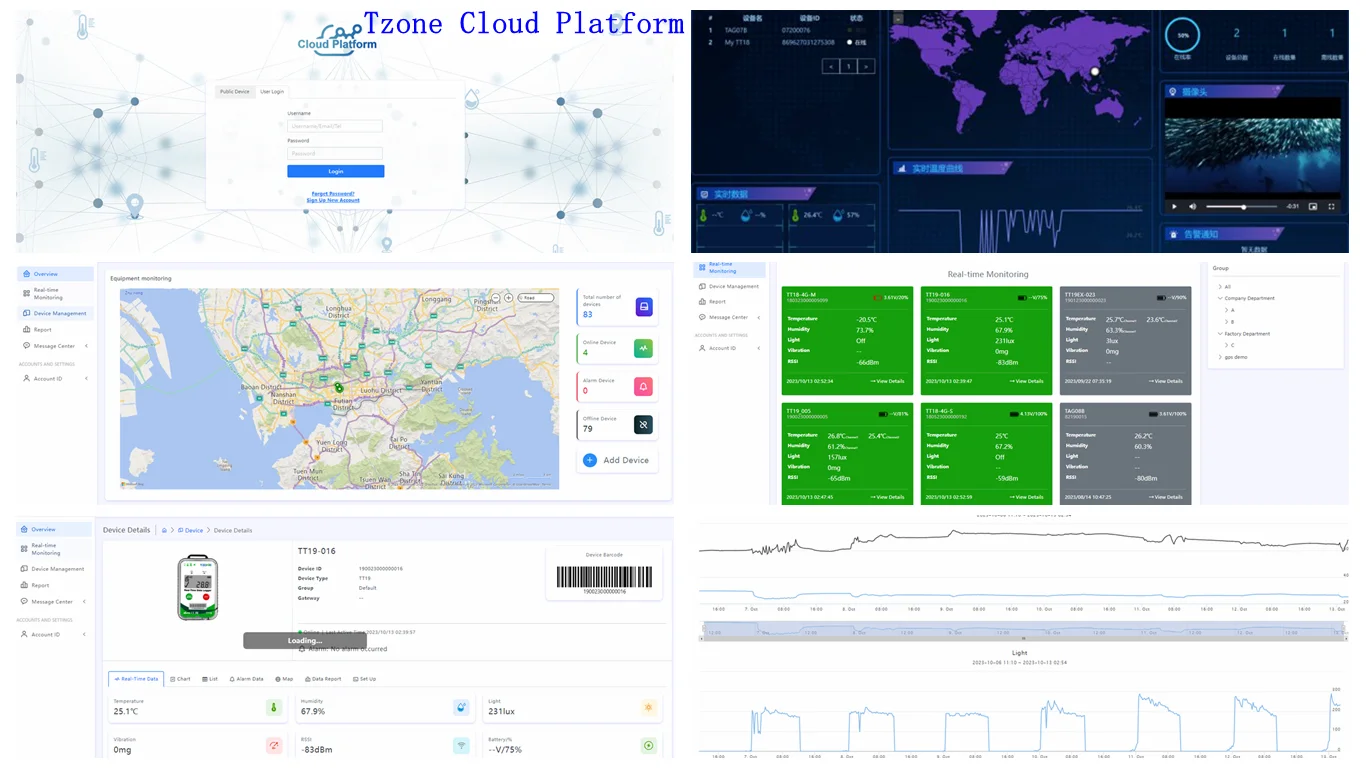Viewport: 1366px width, 768px height.
Task: Expand the All group tree node
Action: [1219, 287]
